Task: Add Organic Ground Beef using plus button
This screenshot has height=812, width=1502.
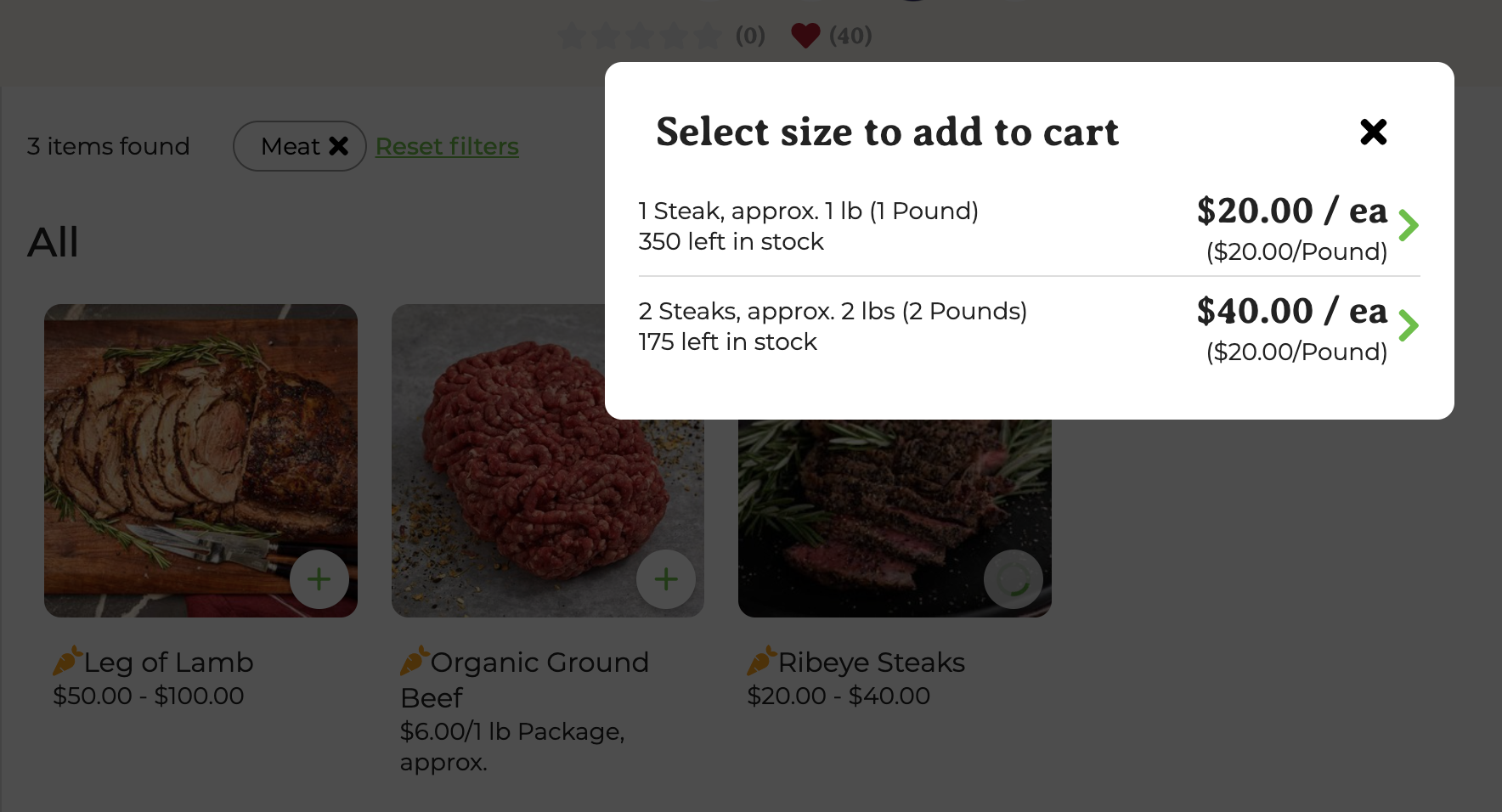Action: 666,579
